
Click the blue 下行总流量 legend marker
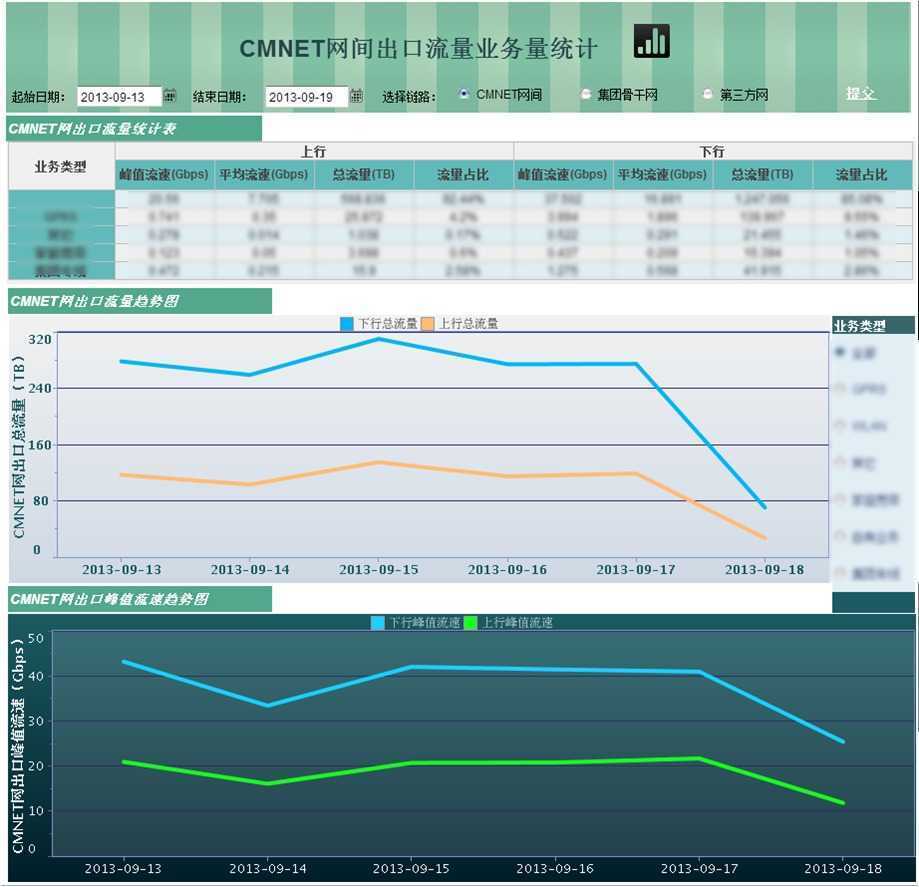click(x=347, y=324)
